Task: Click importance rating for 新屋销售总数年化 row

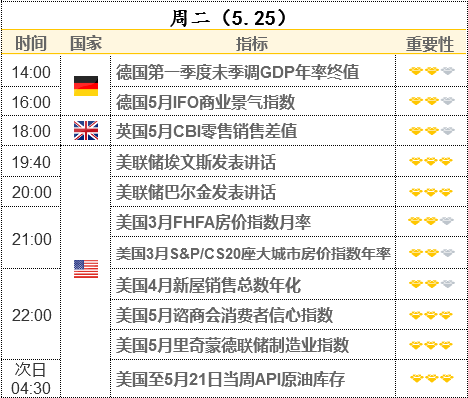Action: 432,284
